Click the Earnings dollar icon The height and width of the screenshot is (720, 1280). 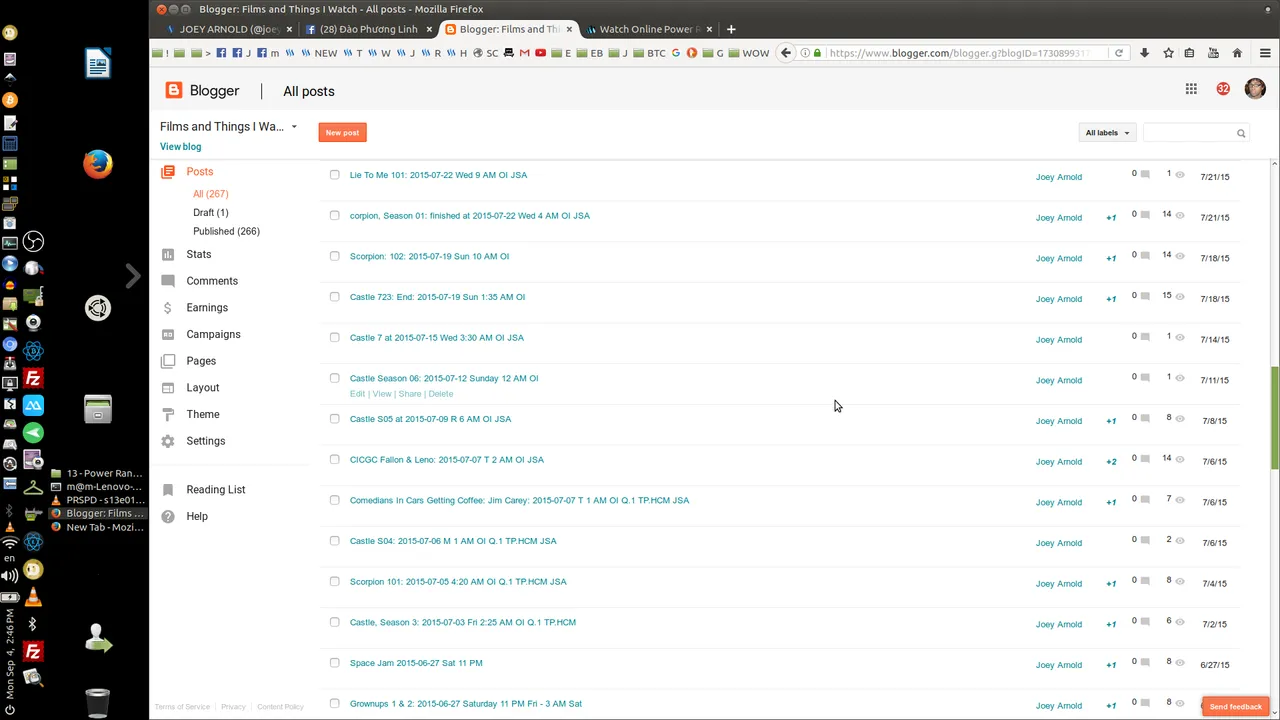tap(168, 308)
